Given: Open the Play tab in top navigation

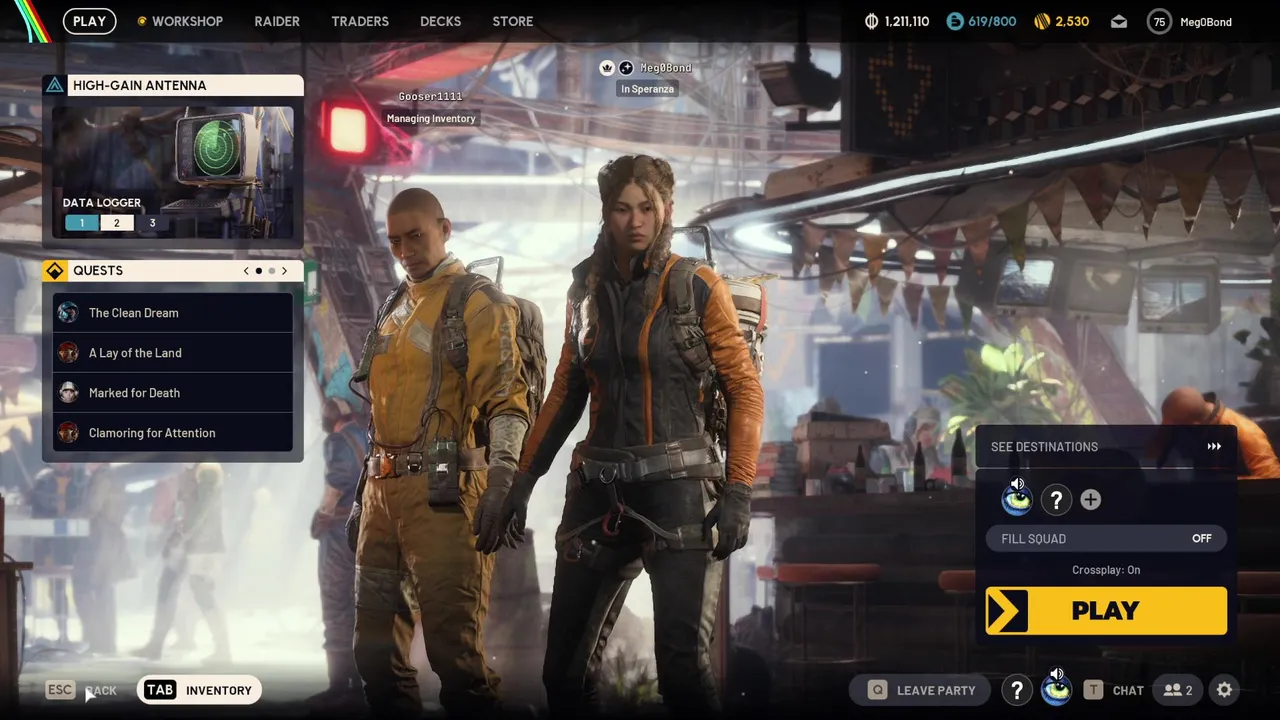Looking at the screenshot, I should pos(89,21).
